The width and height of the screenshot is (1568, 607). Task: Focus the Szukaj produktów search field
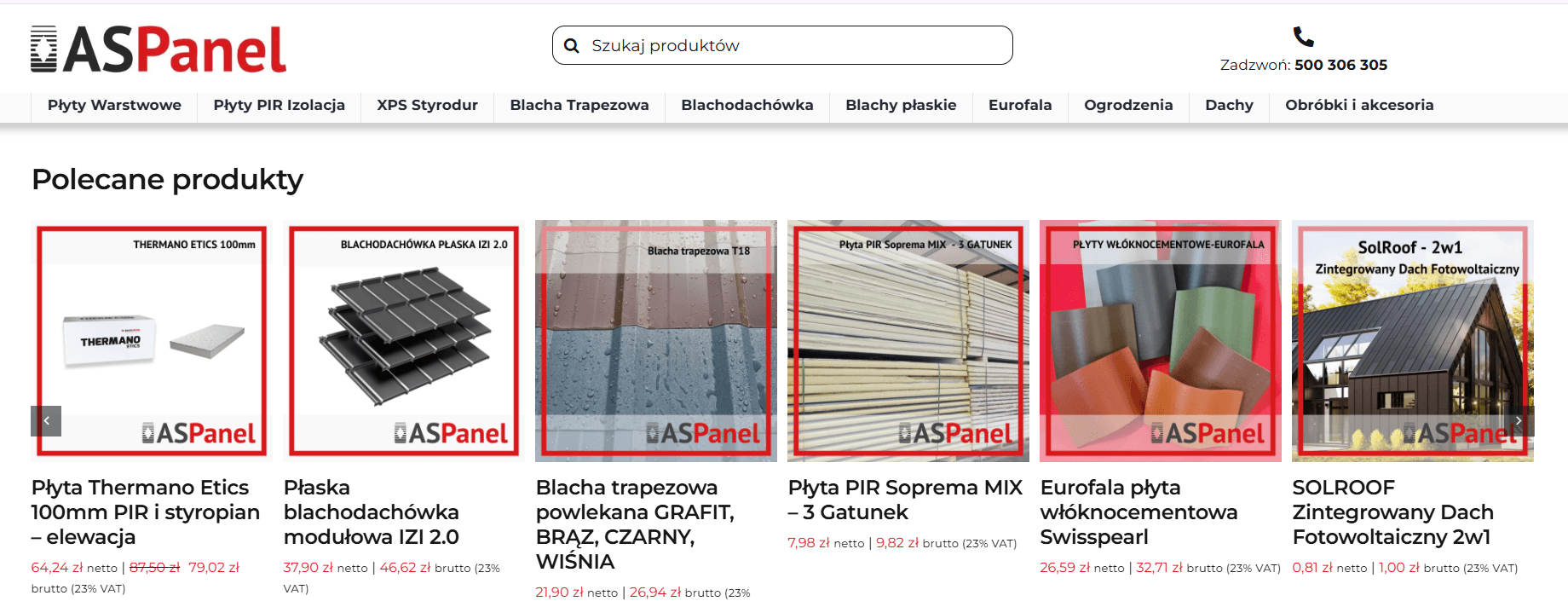(x=782, y=45)
